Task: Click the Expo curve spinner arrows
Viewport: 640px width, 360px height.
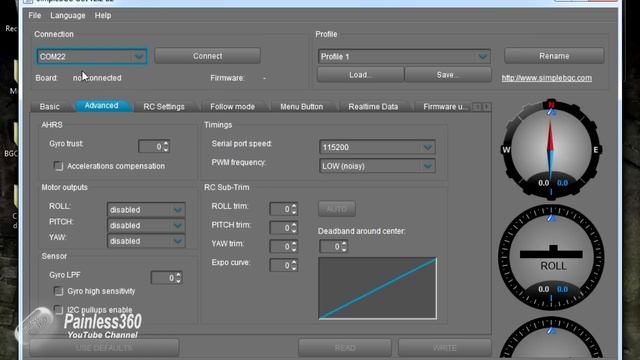Action: click(x=294, y=265)
